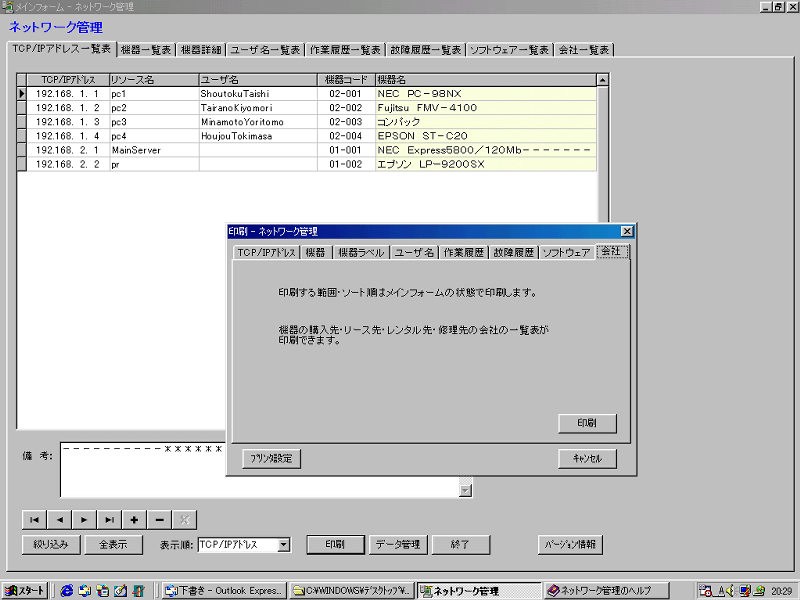Add a new record with plus button

coord(134,519)
